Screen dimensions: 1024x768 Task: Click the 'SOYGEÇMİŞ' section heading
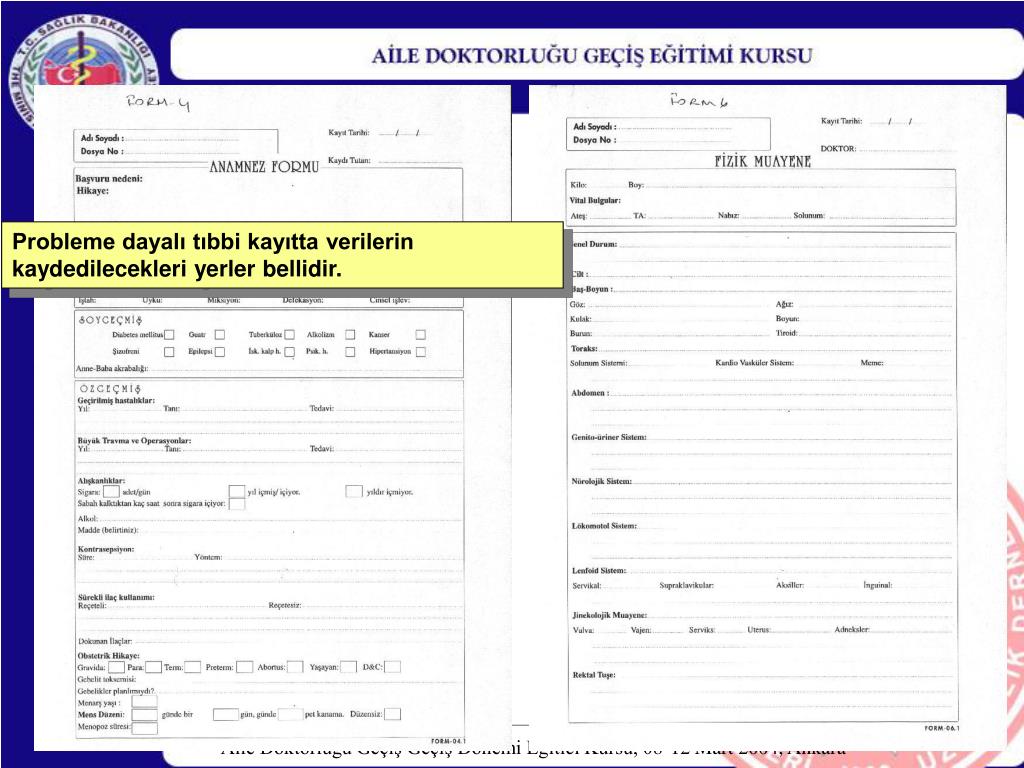(x=110, y=320)
